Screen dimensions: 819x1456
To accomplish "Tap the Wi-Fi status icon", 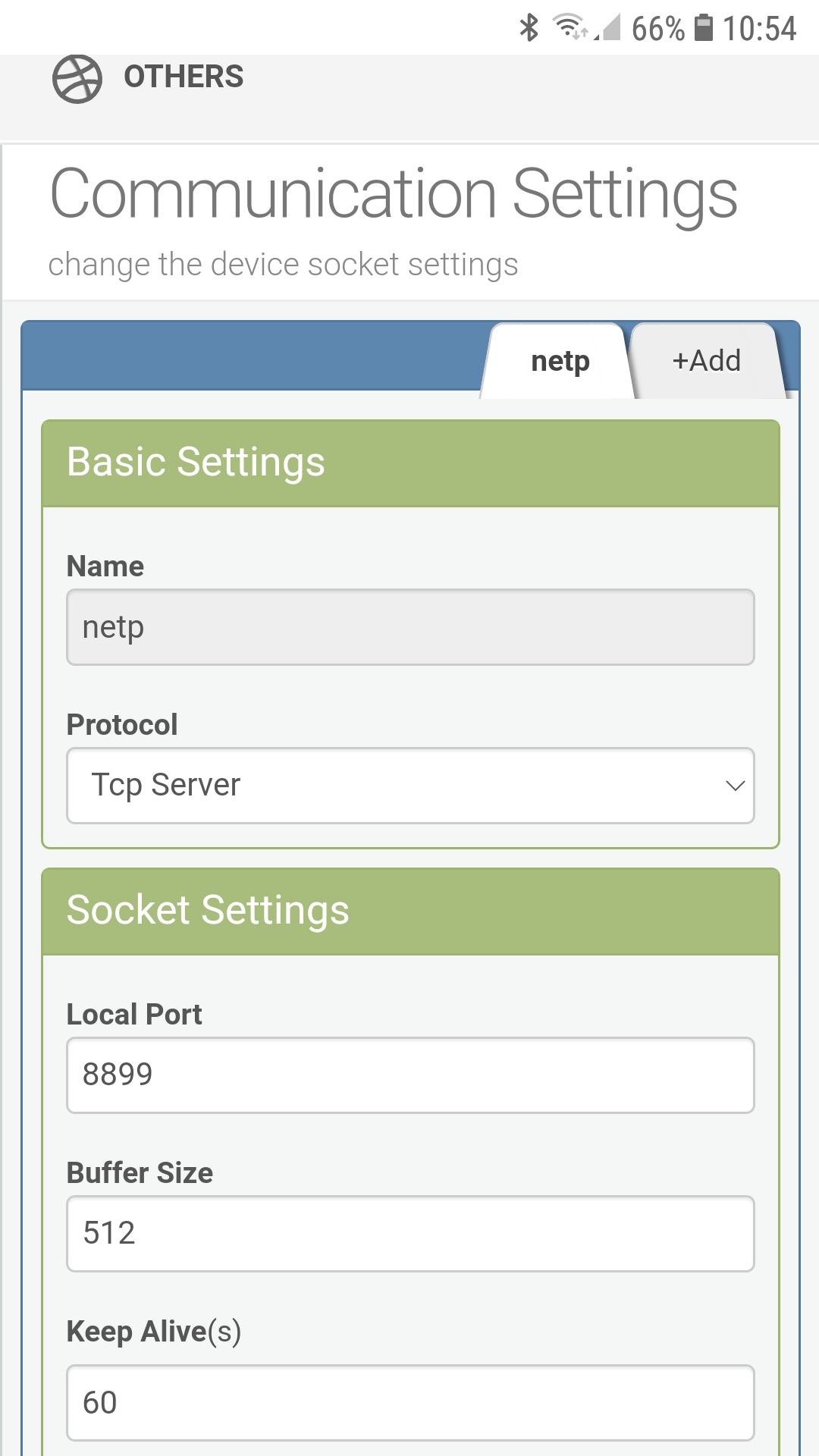I will click(570, 27).
